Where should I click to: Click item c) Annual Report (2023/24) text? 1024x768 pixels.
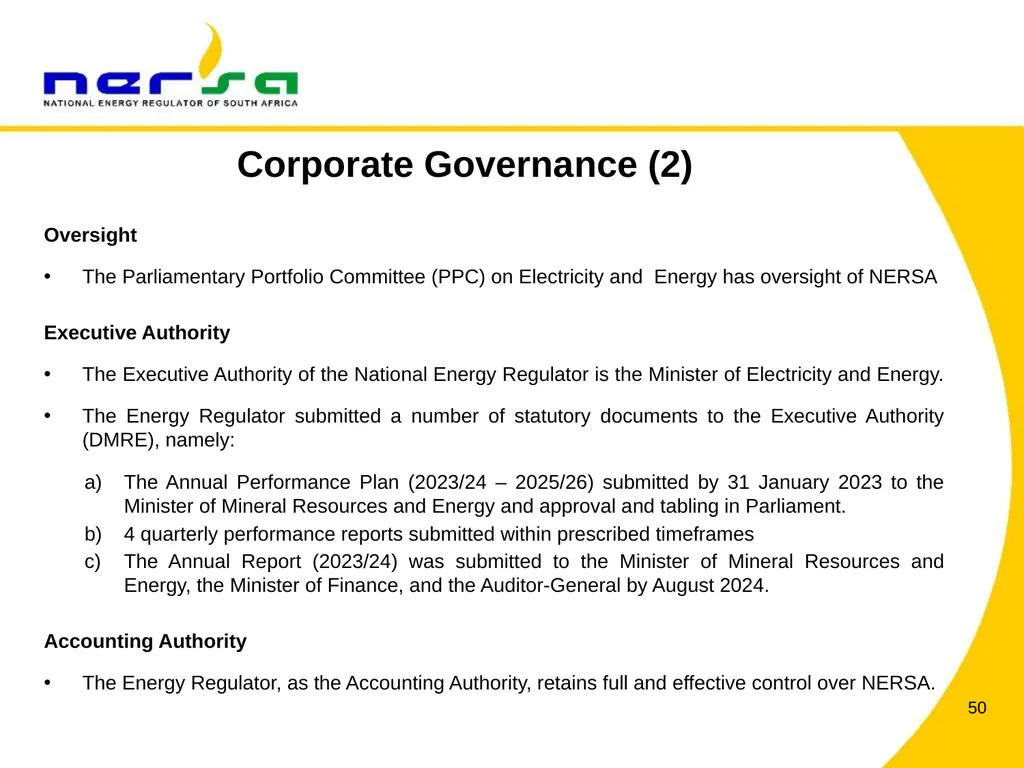[x=534, y=573]
